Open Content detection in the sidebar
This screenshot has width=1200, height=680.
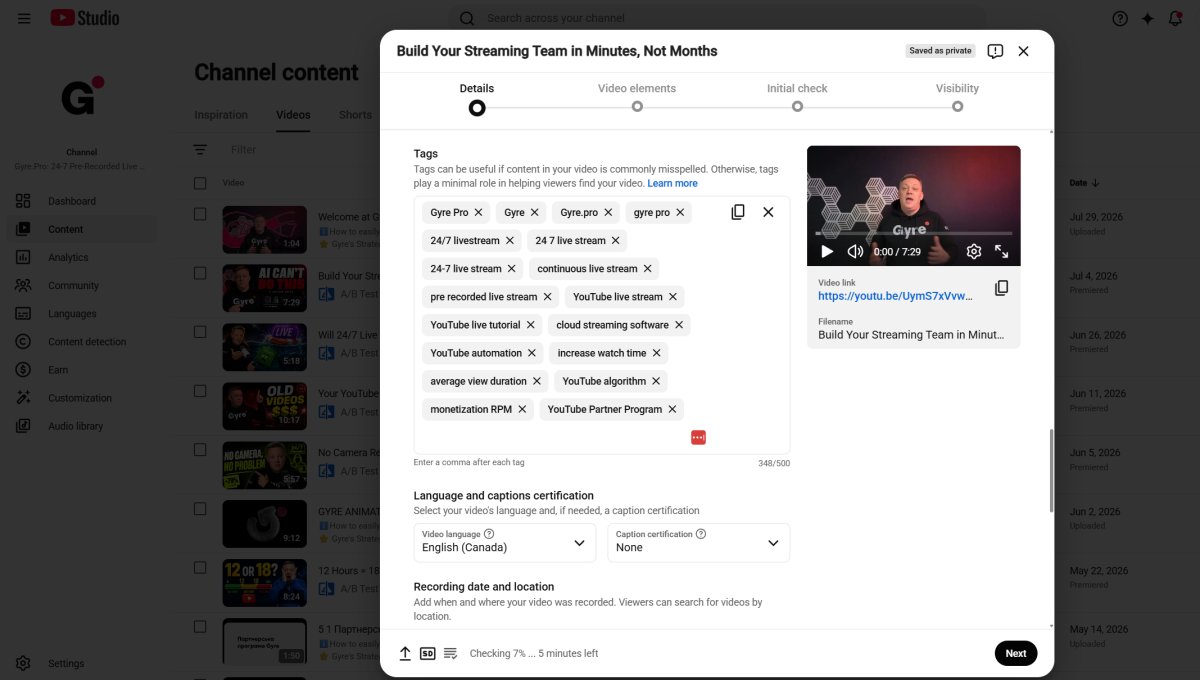click(87, 341)
